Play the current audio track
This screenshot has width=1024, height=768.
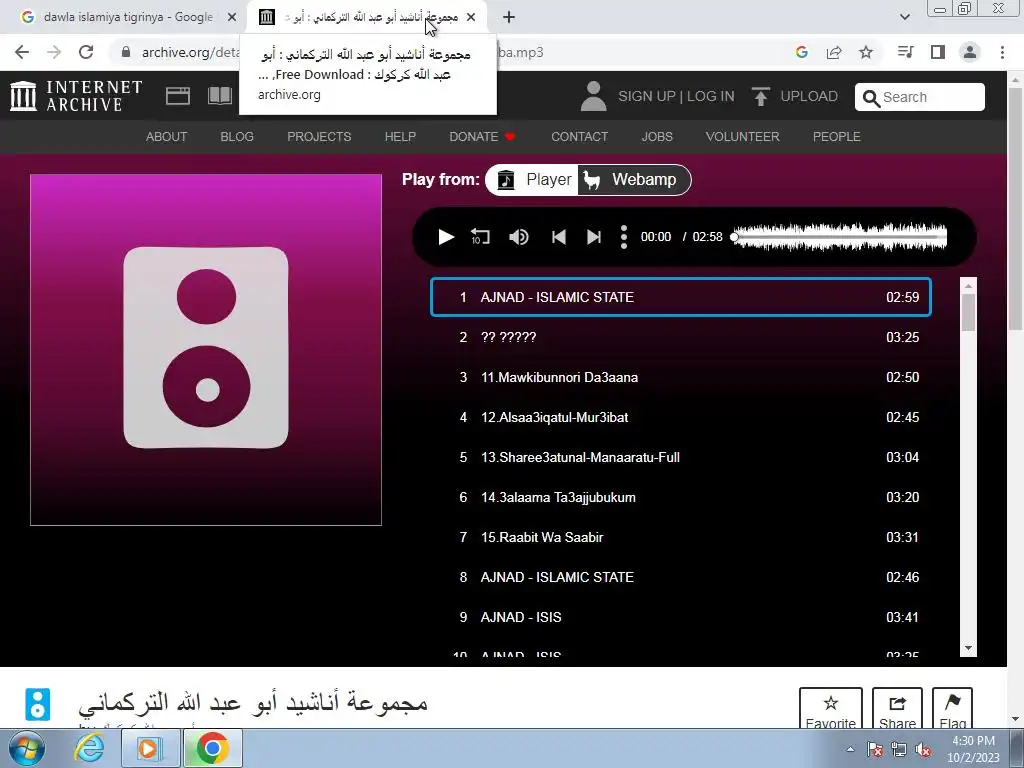click(446, 236)
